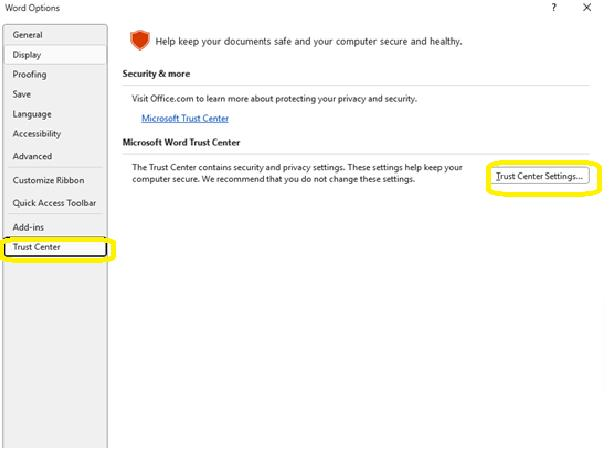This screenshot has width=612, height=451.
Task: Go to the Save options
Action: 55,94
